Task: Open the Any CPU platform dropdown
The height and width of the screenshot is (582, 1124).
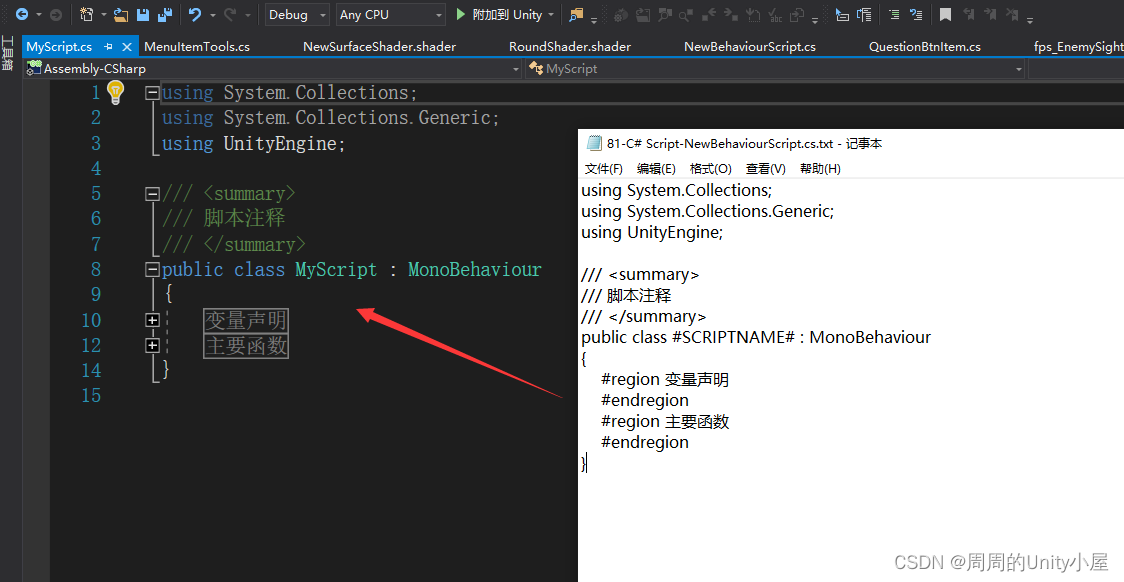Action: 391,15
